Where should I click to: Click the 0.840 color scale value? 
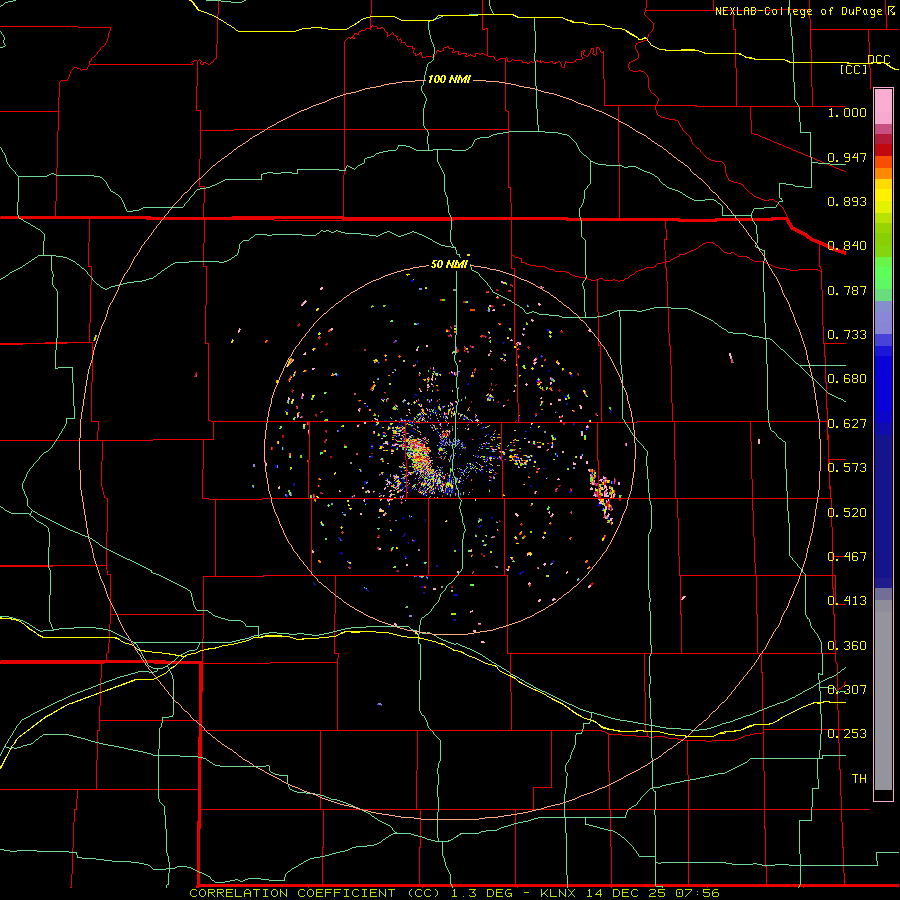[x=847, y=246]
